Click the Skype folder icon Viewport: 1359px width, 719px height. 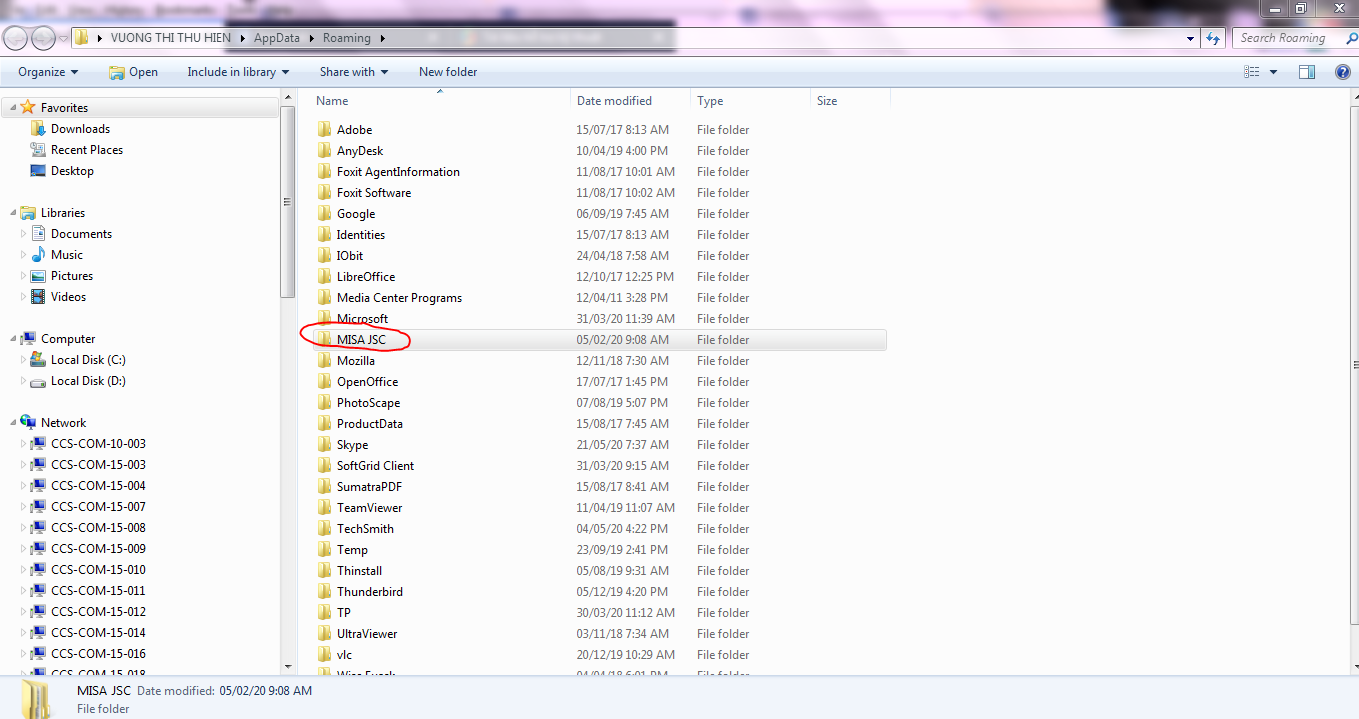point(324,445)
